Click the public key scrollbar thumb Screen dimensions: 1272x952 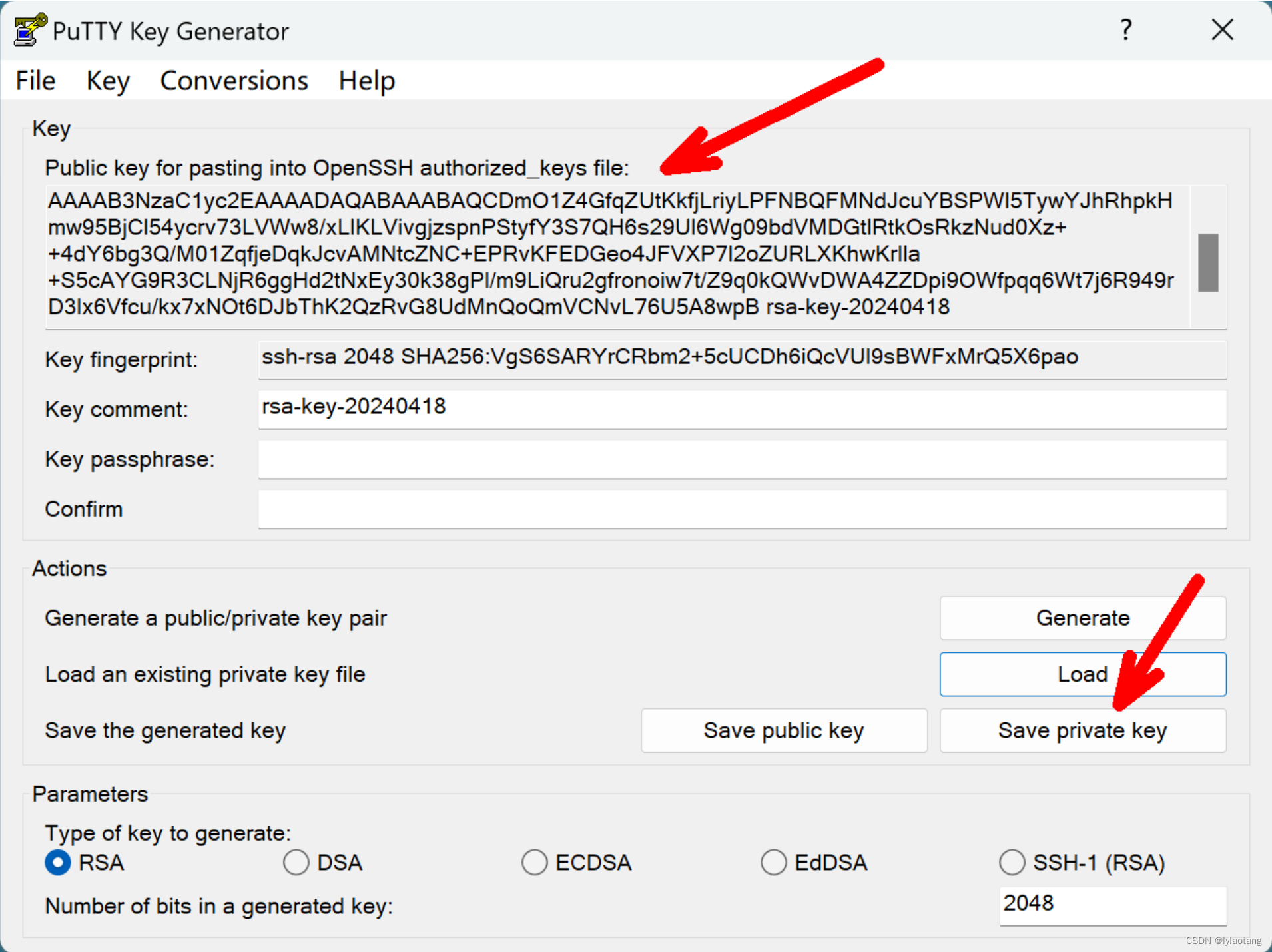[x=1208, y=262]
